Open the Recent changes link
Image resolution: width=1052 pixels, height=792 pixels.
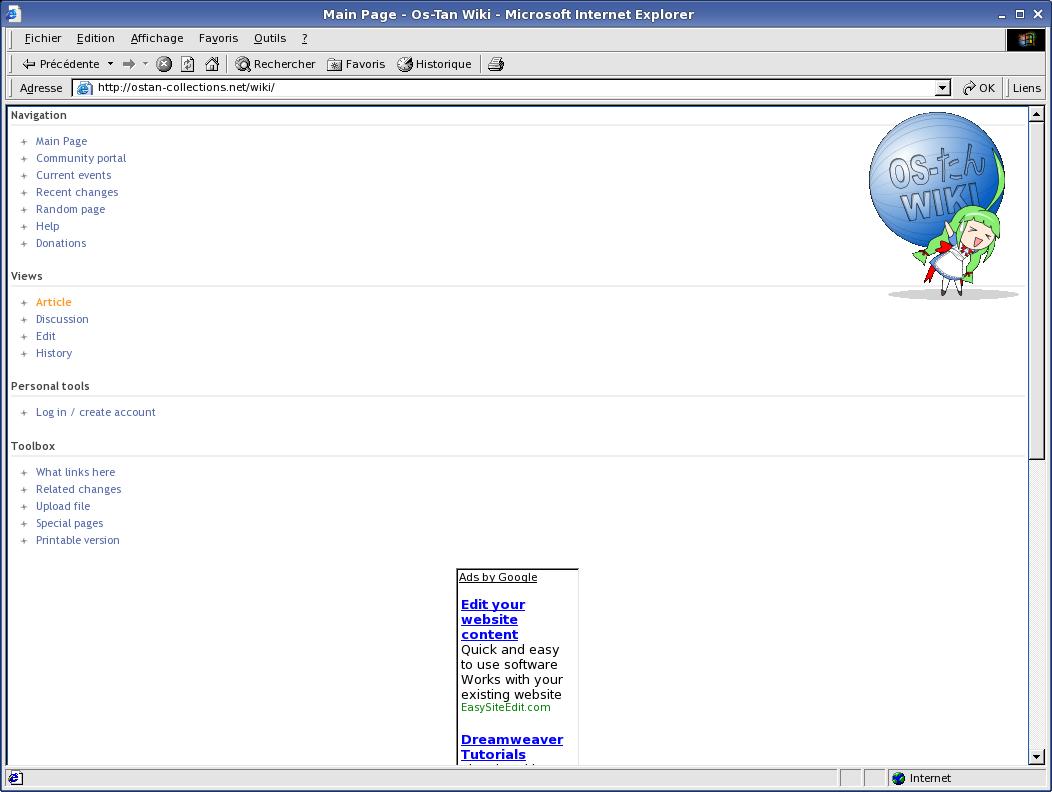pos(76,192)
